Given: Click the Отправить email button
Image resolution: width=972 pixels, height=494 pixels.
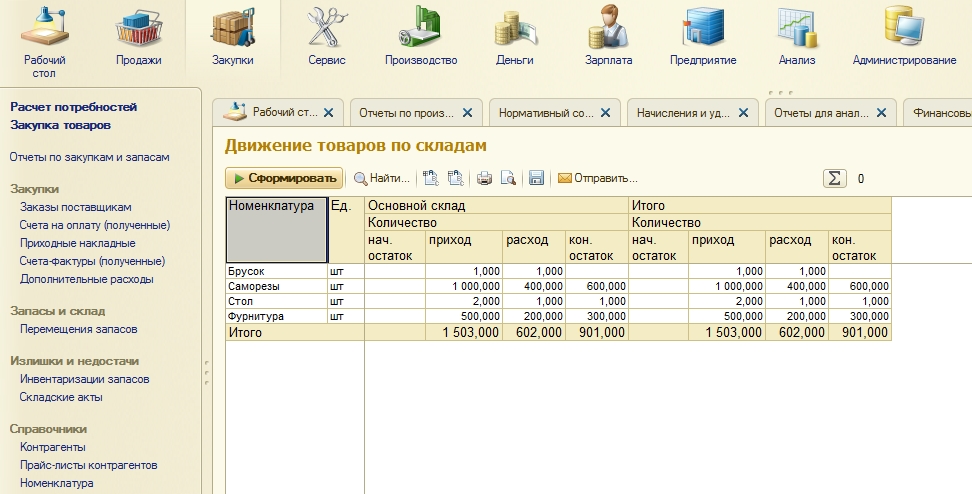Looking at the screenshot, I should pos(598,179).
